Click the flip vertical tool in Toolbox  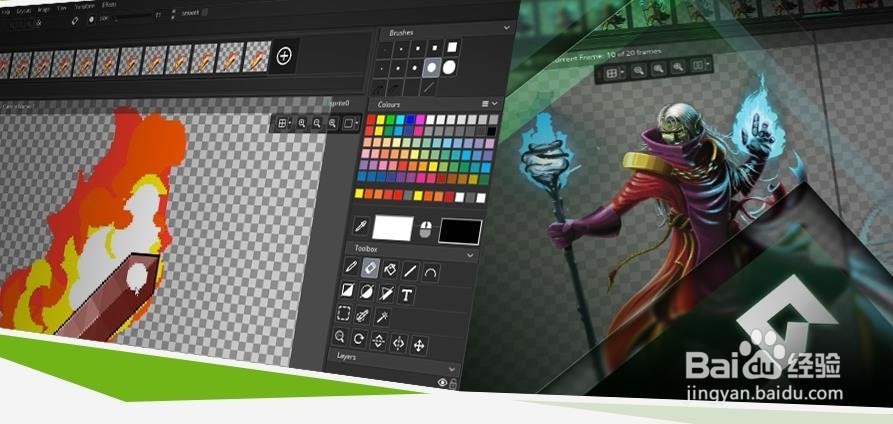coord(379,341)
